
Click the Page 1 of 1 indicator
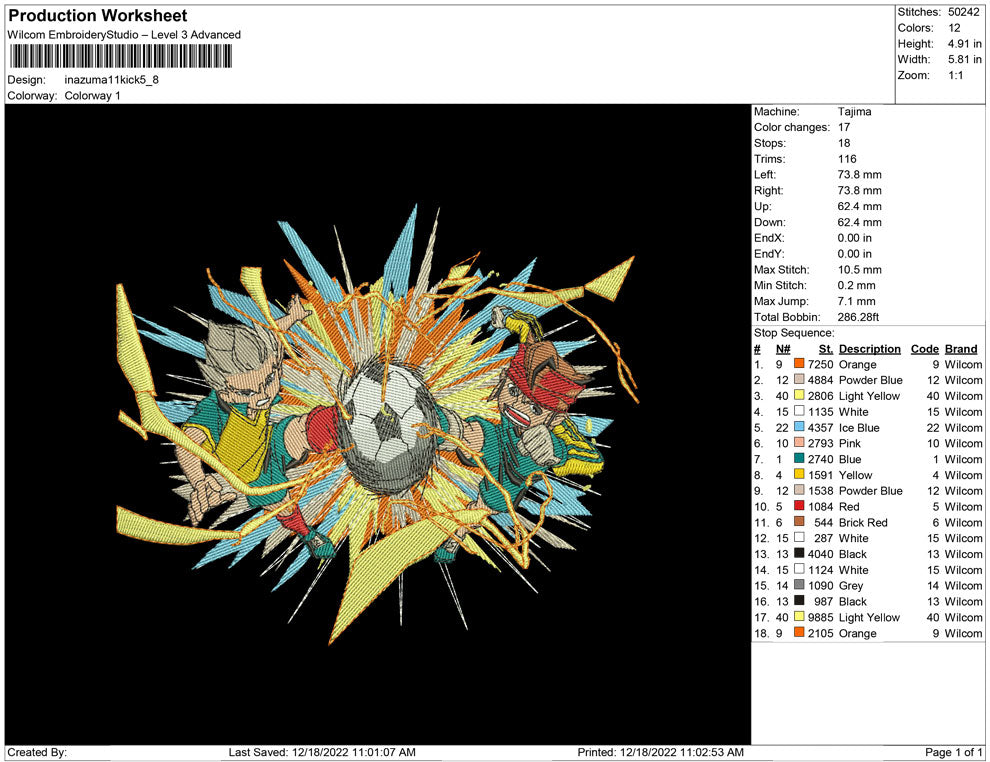[x=953, y=752]
